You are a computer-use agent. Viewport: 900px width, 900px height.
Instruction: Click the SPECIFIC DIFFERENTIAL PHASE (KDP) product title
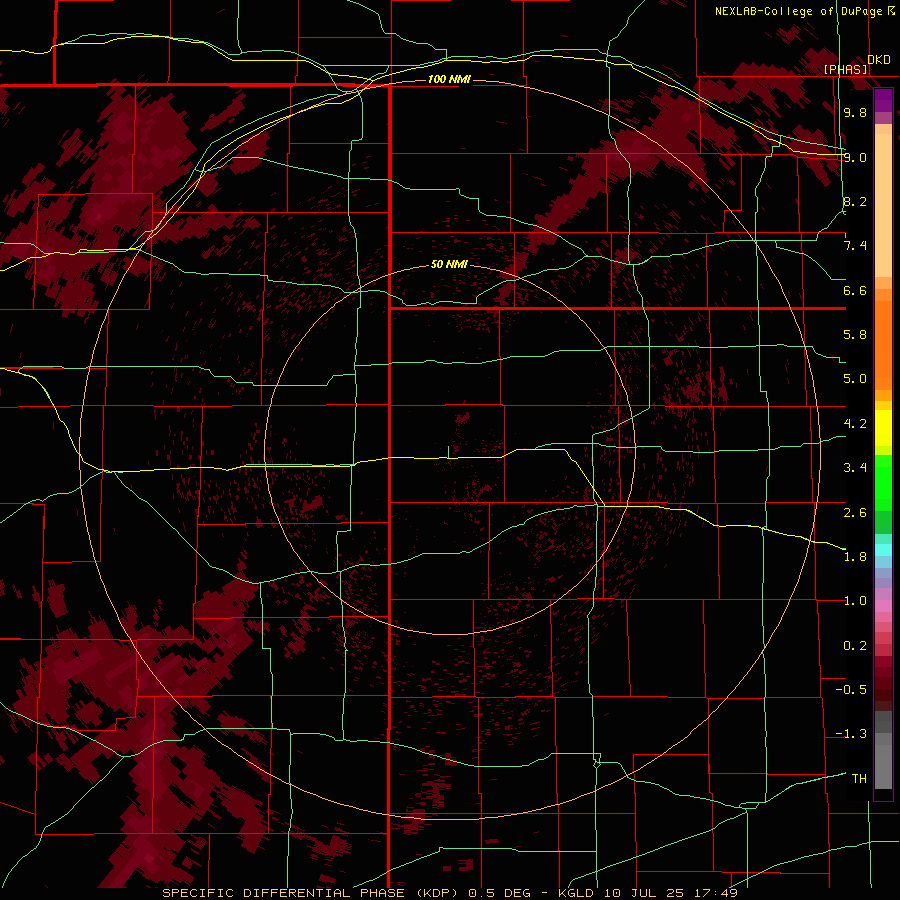(311, 893)
